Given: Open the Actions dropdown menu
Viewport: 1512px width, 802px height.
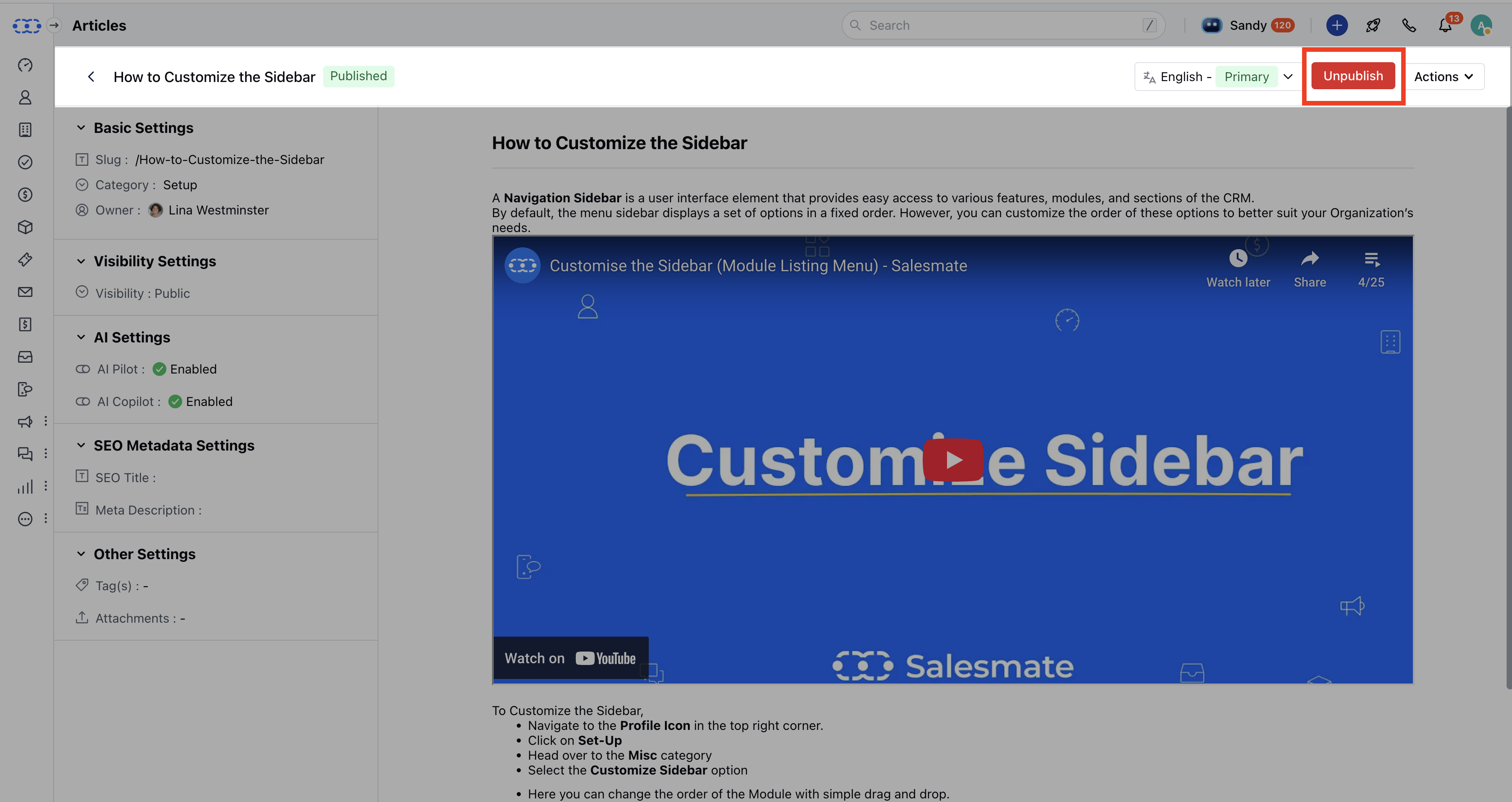Looking at the screenshot, I should (1444, 77).
